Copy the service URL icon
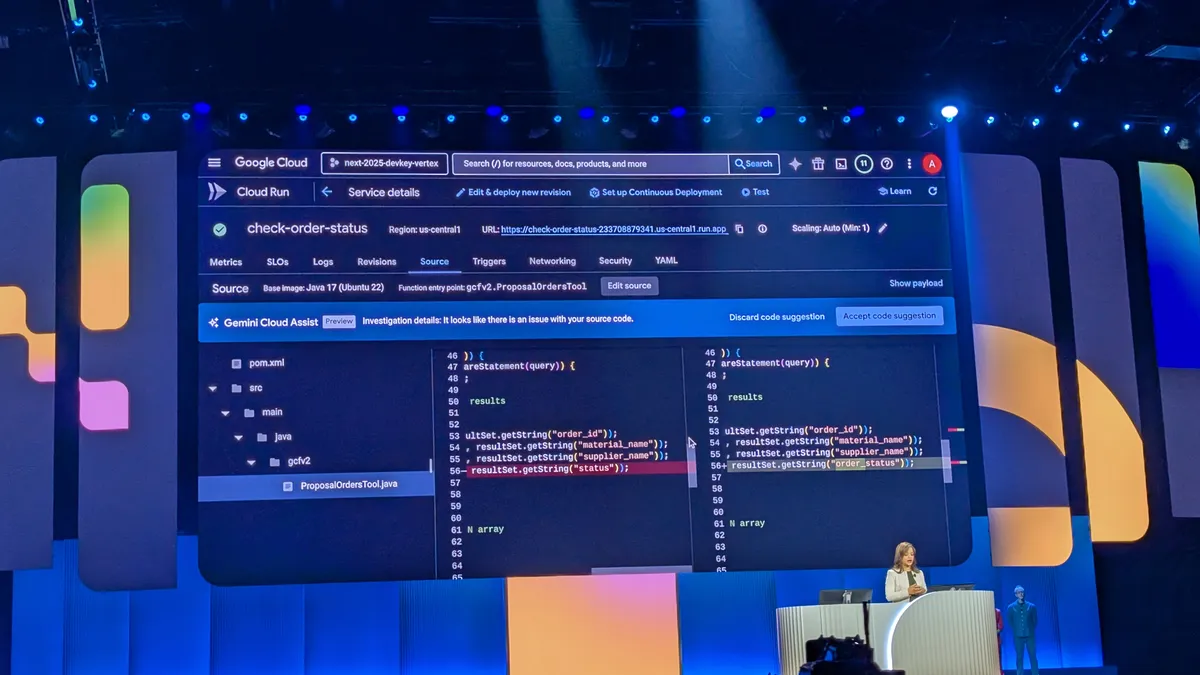The width and height of the screenshot is (1200, 675). (x=739, y=229)
